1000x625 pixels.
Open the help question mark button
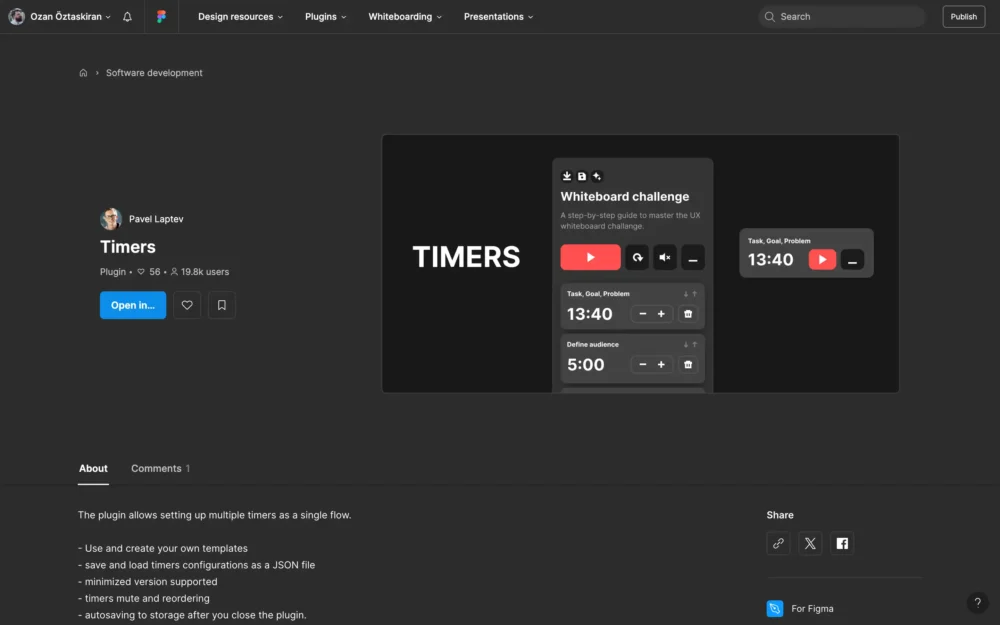pyautogui.click(x=977, y=603)
